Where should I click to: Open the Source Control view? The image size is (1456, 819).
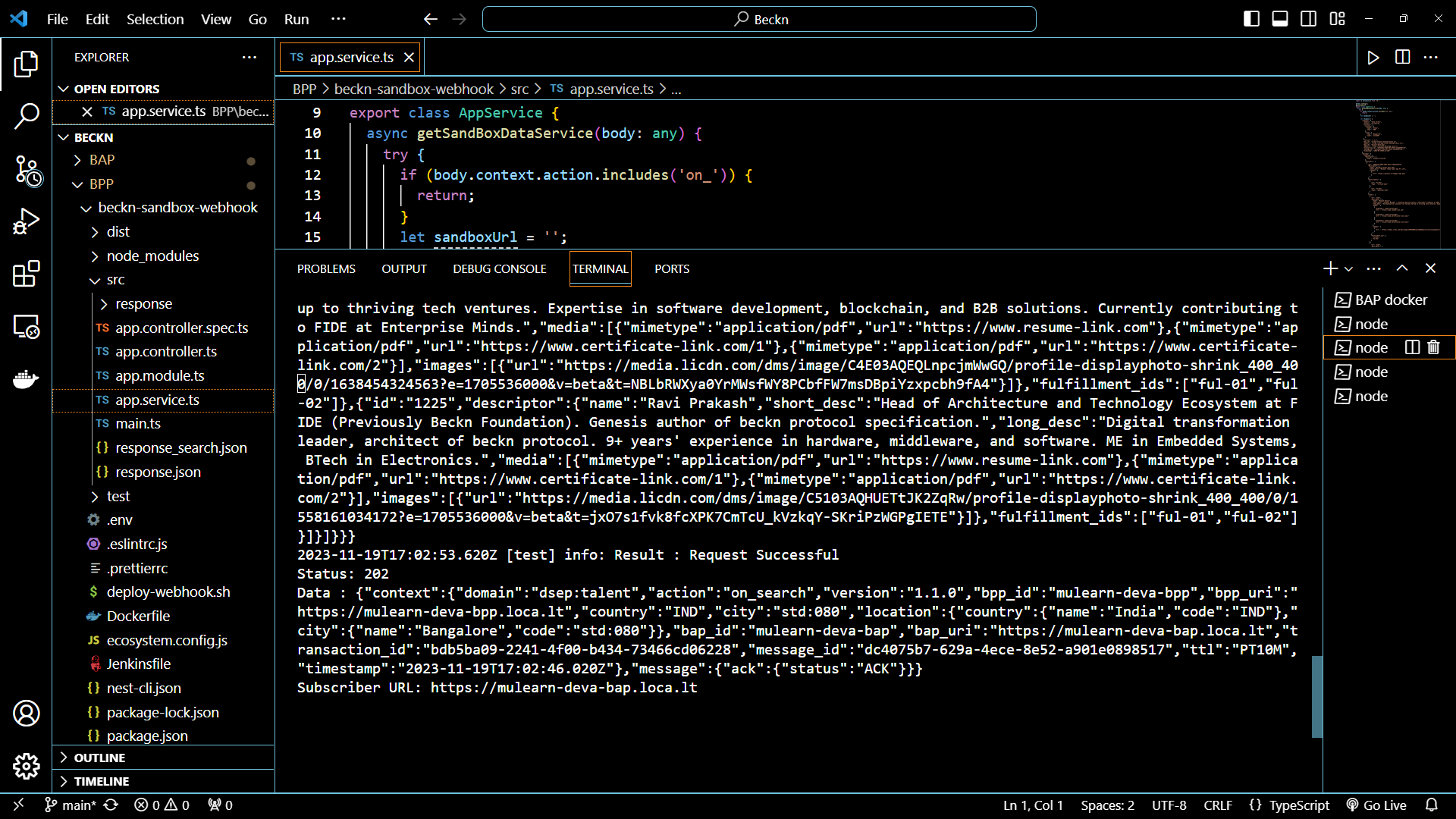click(x=27, y=170)
